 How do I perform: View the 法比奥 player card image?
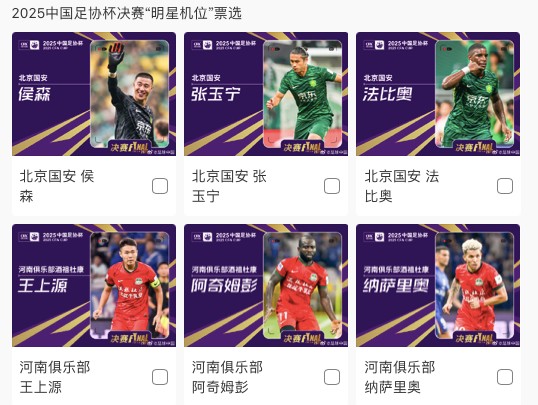[438, 94]
